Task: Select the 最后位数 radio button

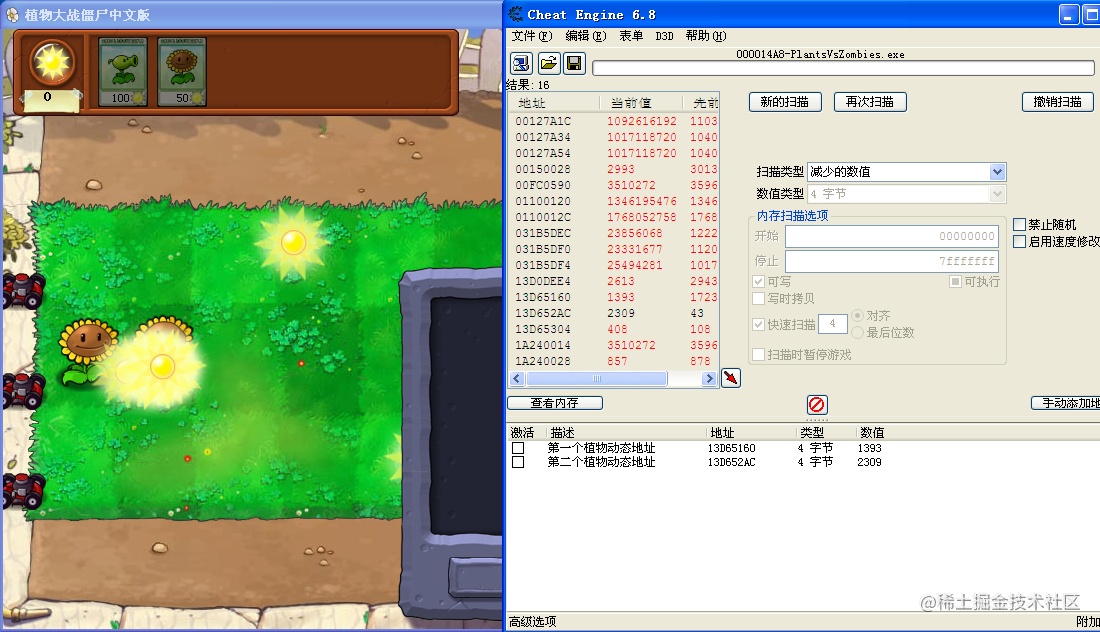Action: point(857,332)
